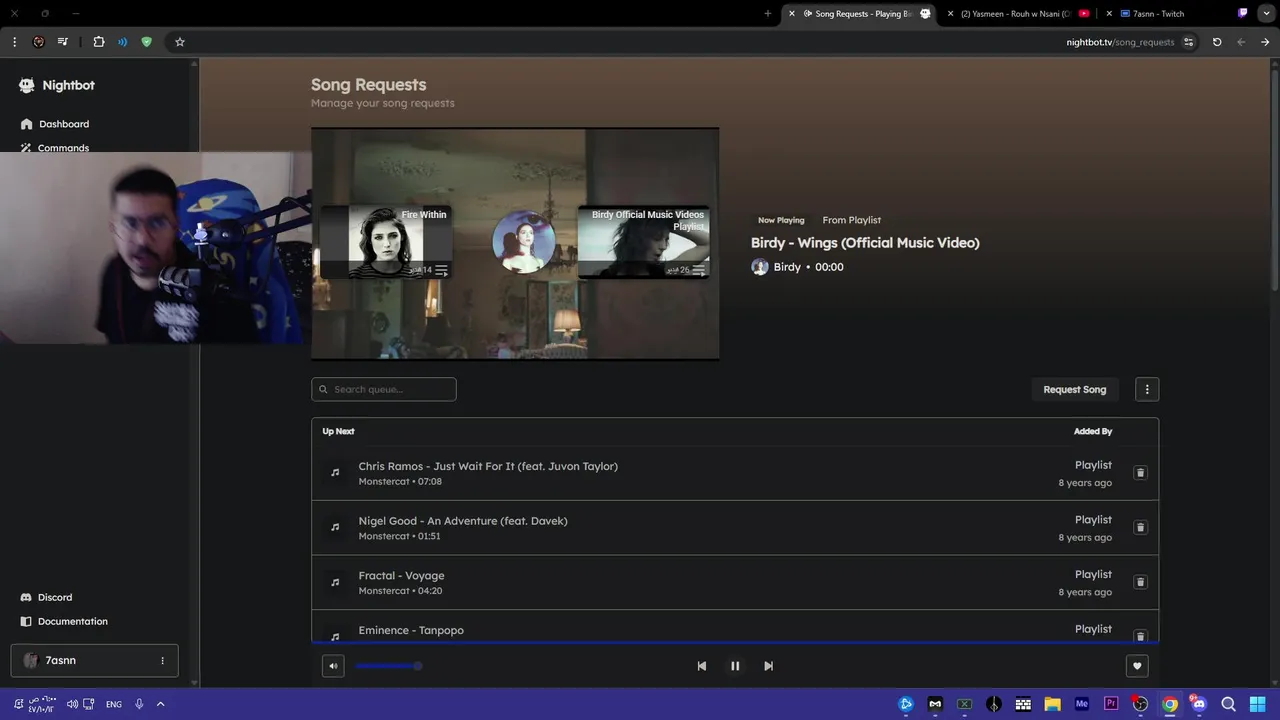Click the Added By column header

click(1093, 431)
